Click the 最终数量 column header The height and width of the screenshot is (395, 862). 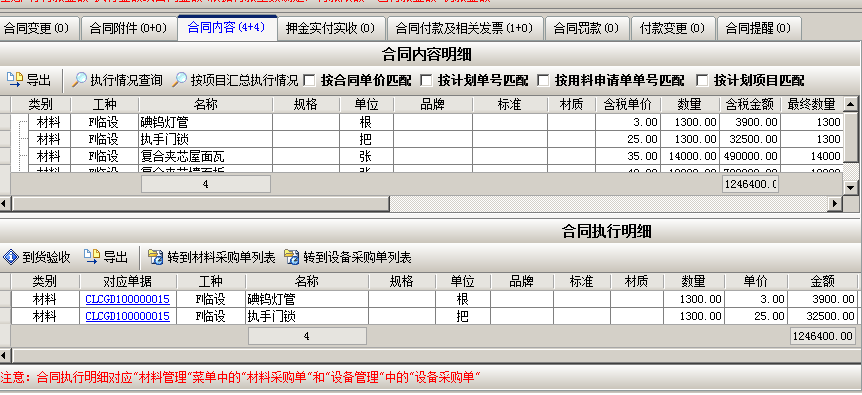coord(811,104)
